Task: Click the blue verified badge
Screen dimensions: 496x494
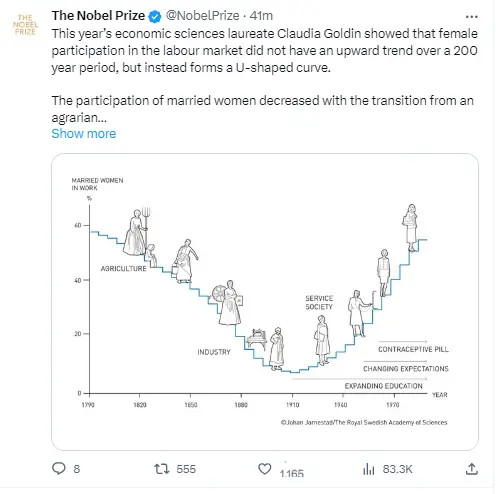Action: click(x=155, y=16)
